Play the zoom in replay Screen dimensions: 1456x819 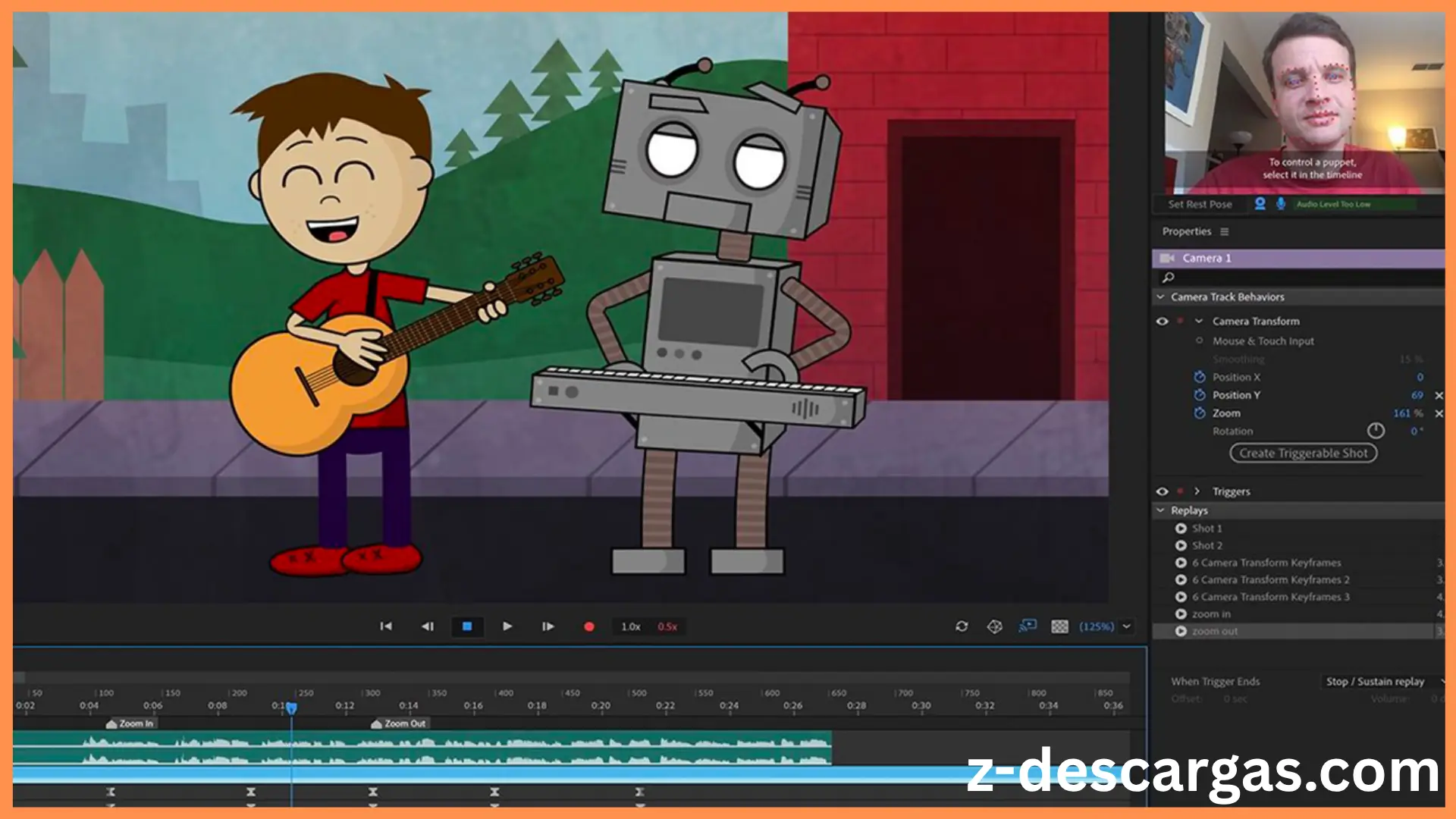point(1181,614)
